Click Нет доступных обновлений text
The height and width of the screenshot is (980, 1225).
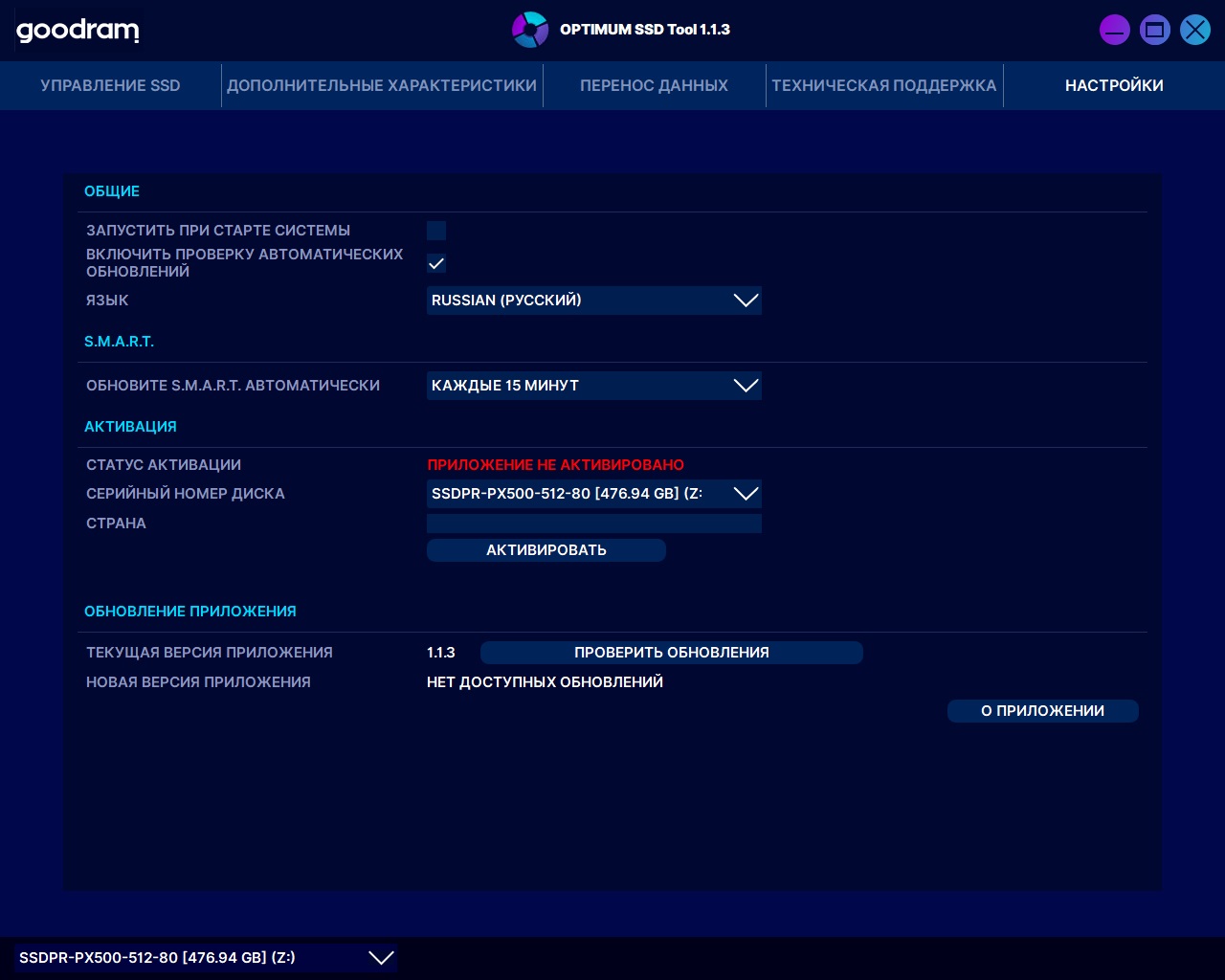click(x=545, y=682)
